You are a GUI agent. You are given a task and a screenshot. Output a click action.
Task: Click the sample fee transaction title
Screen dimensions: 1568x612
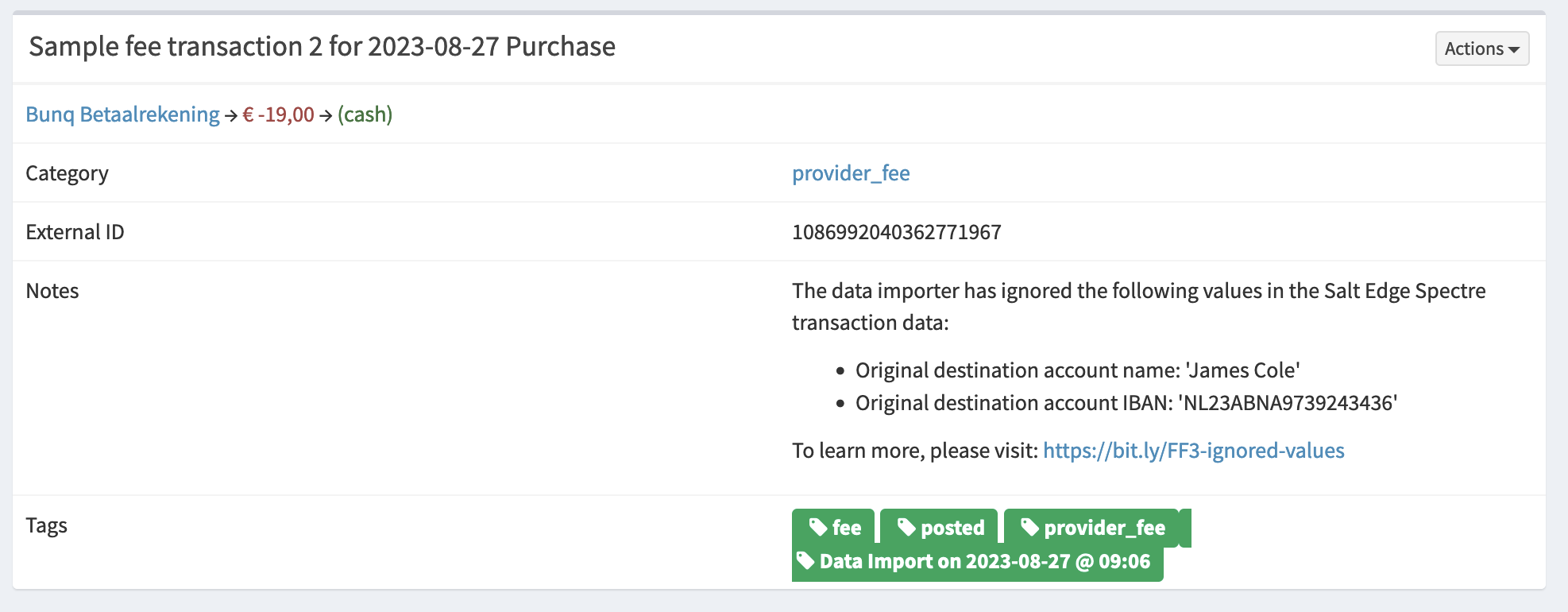tap(322, 47)
